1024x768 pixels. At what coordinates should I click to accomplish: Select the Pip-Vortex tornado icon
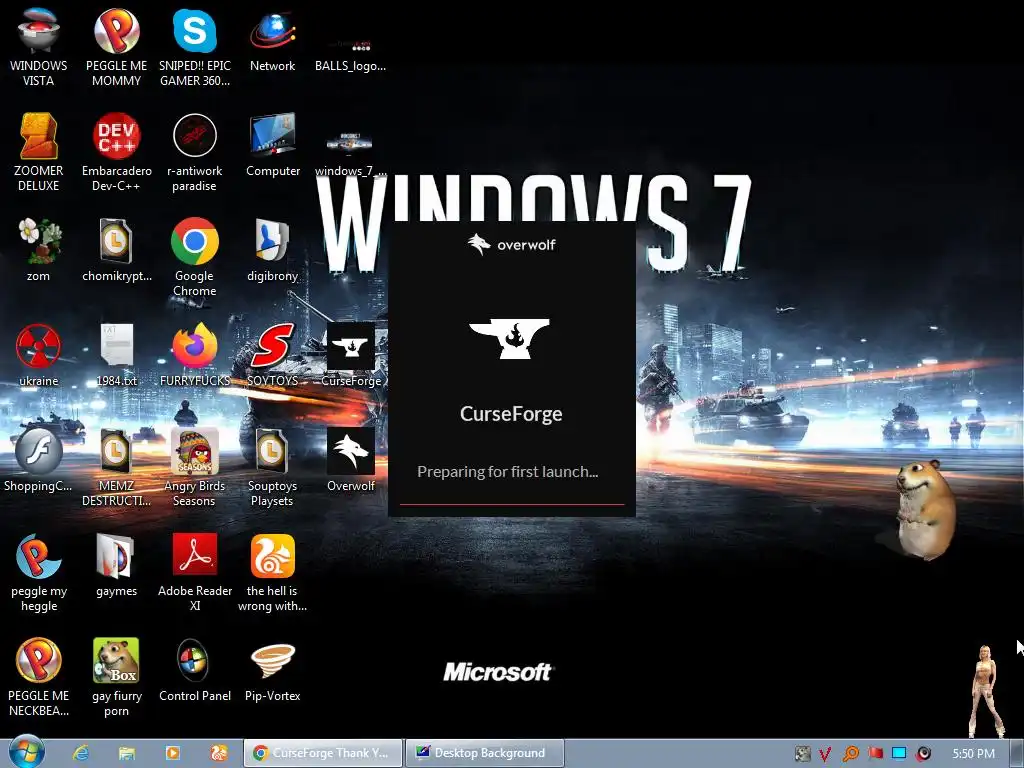pyautogui.click(x=272, y=671)
